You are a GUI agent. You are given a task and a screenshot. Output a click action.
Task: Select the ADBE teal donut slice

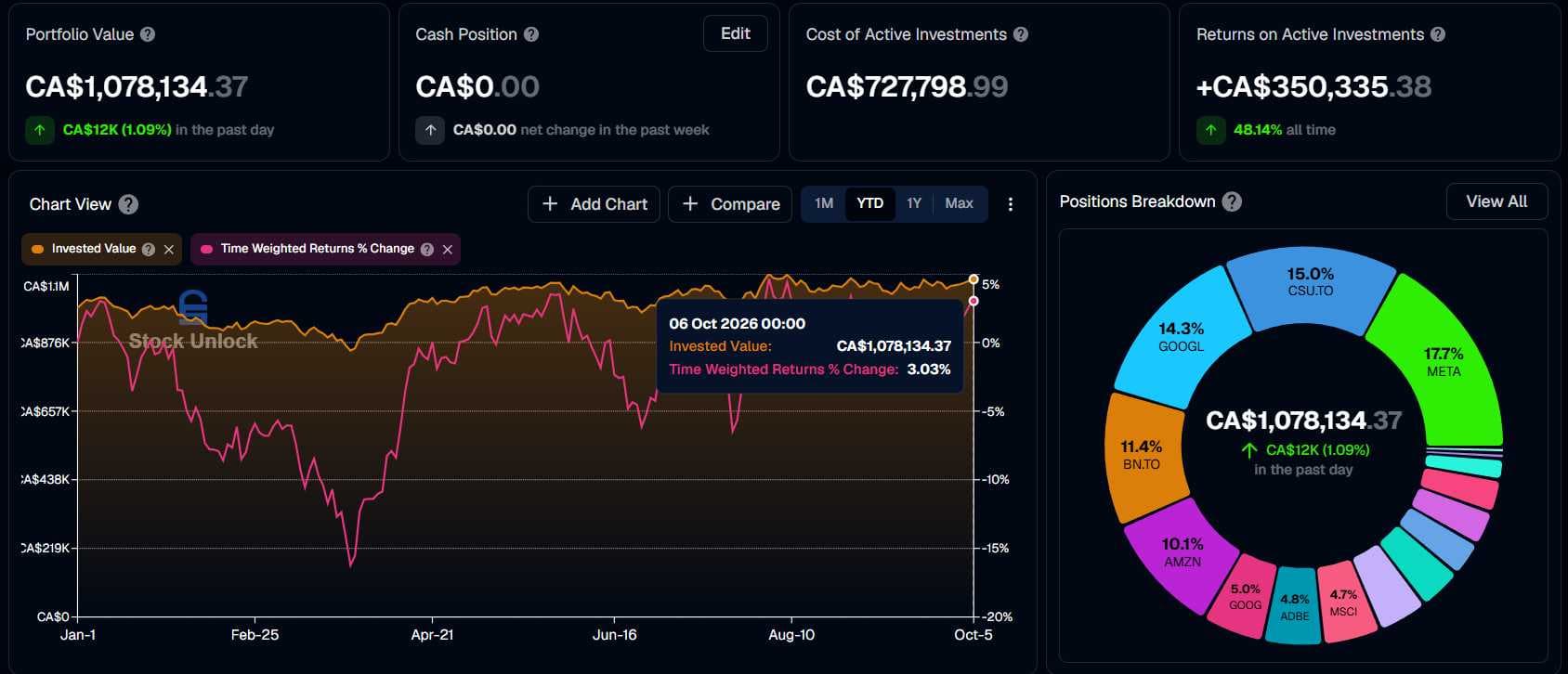point(1295,606)
